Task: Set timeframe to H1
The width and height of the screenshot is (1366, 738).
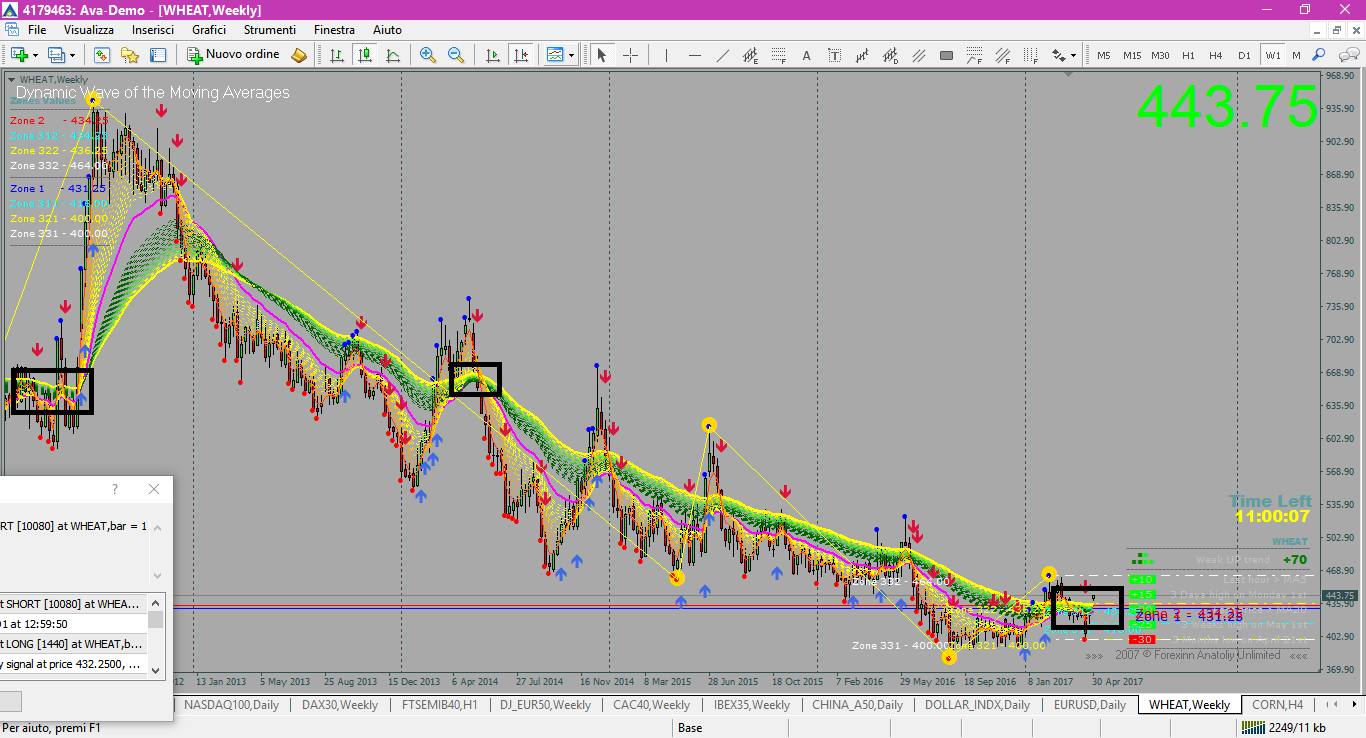Action: pos(1188,55)
